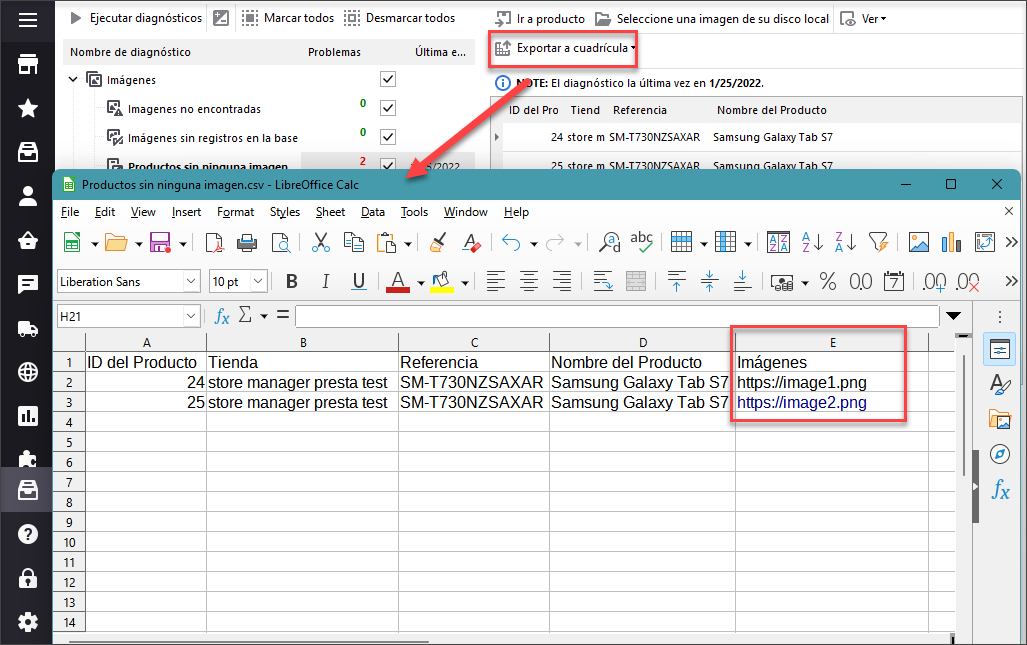Click the Cut scissors icon in Calc
The height and width of the screenshot is (645, 1027).
321,242
